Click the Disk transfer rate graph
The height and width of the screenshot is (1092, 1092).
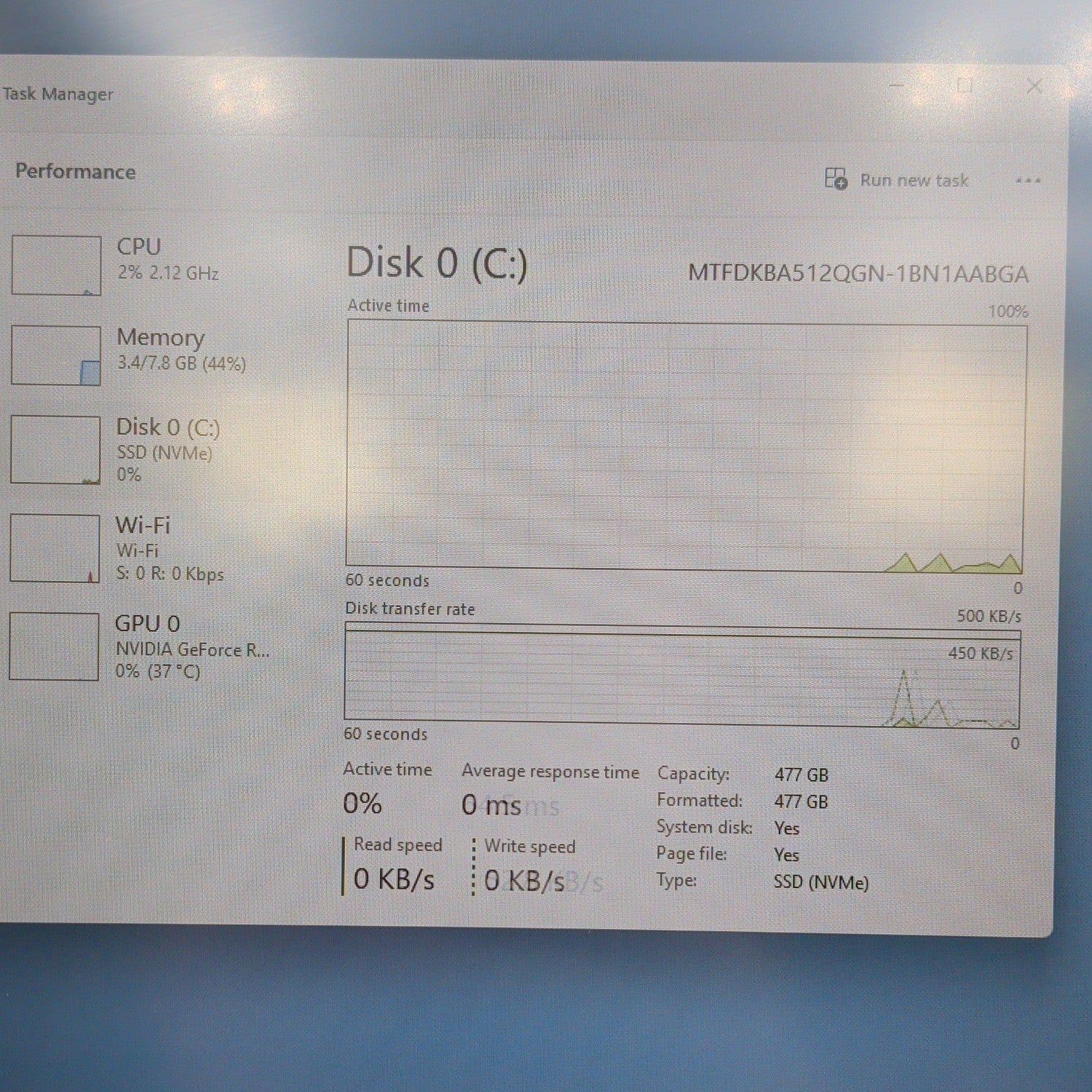pyautogui.click(x=682, y=678)
